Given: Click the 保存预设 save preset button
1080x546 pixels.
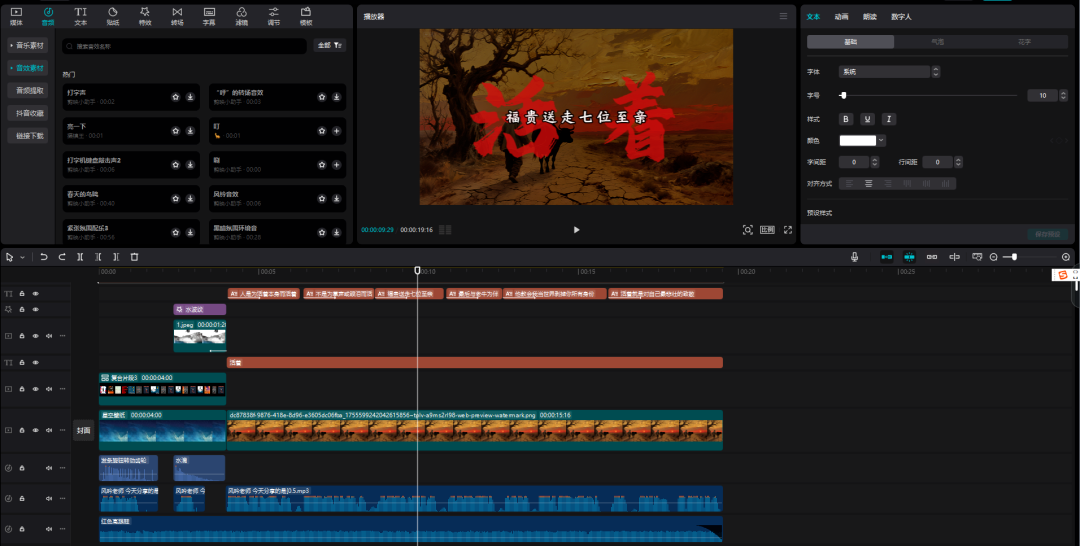Looking at the screenshot, I should tap(1048, 234).
